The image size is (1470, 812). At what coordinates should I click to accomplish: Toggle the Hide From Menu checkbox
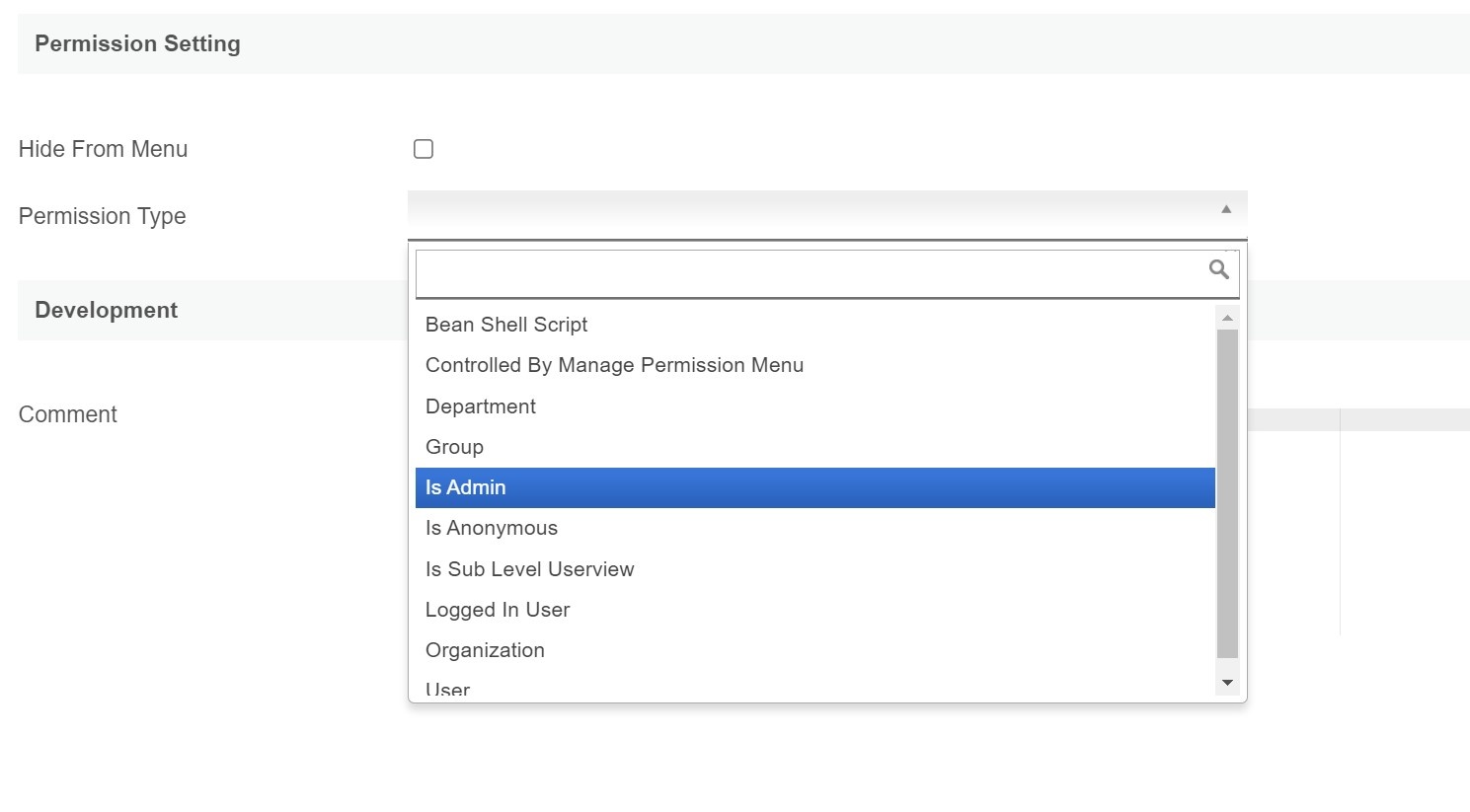pyautogui.click(x=424, y=149)
